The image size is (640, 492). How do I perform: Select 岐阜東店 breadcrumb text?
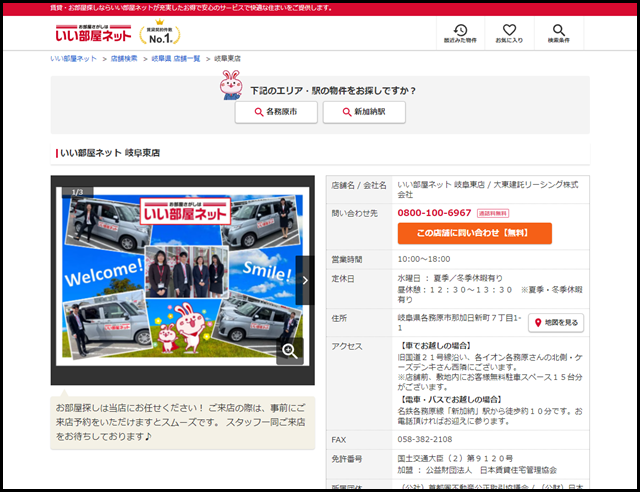point(227,59)
